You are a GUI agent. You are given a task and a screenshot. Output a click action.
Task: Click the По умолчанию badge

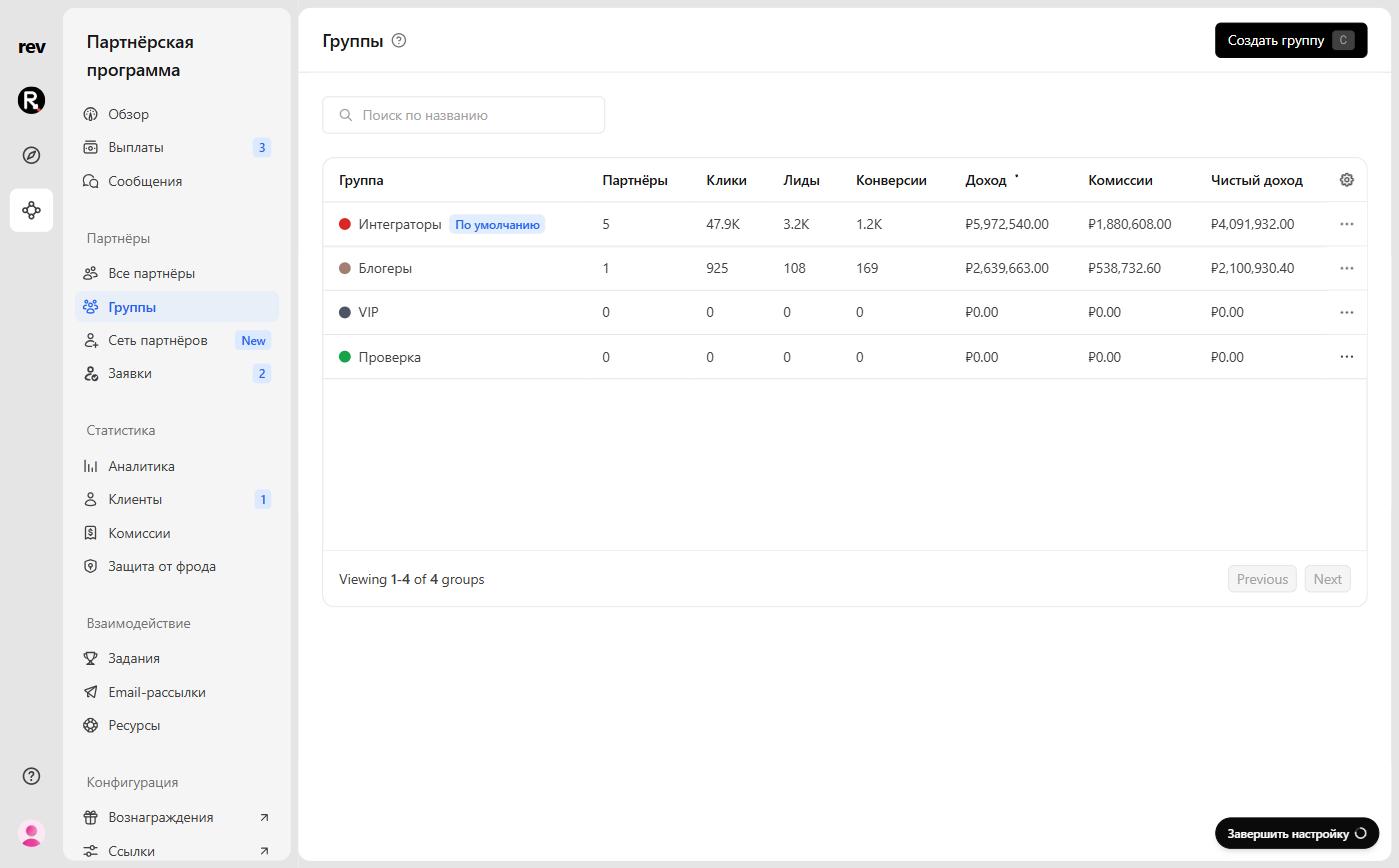coord(497,225)
